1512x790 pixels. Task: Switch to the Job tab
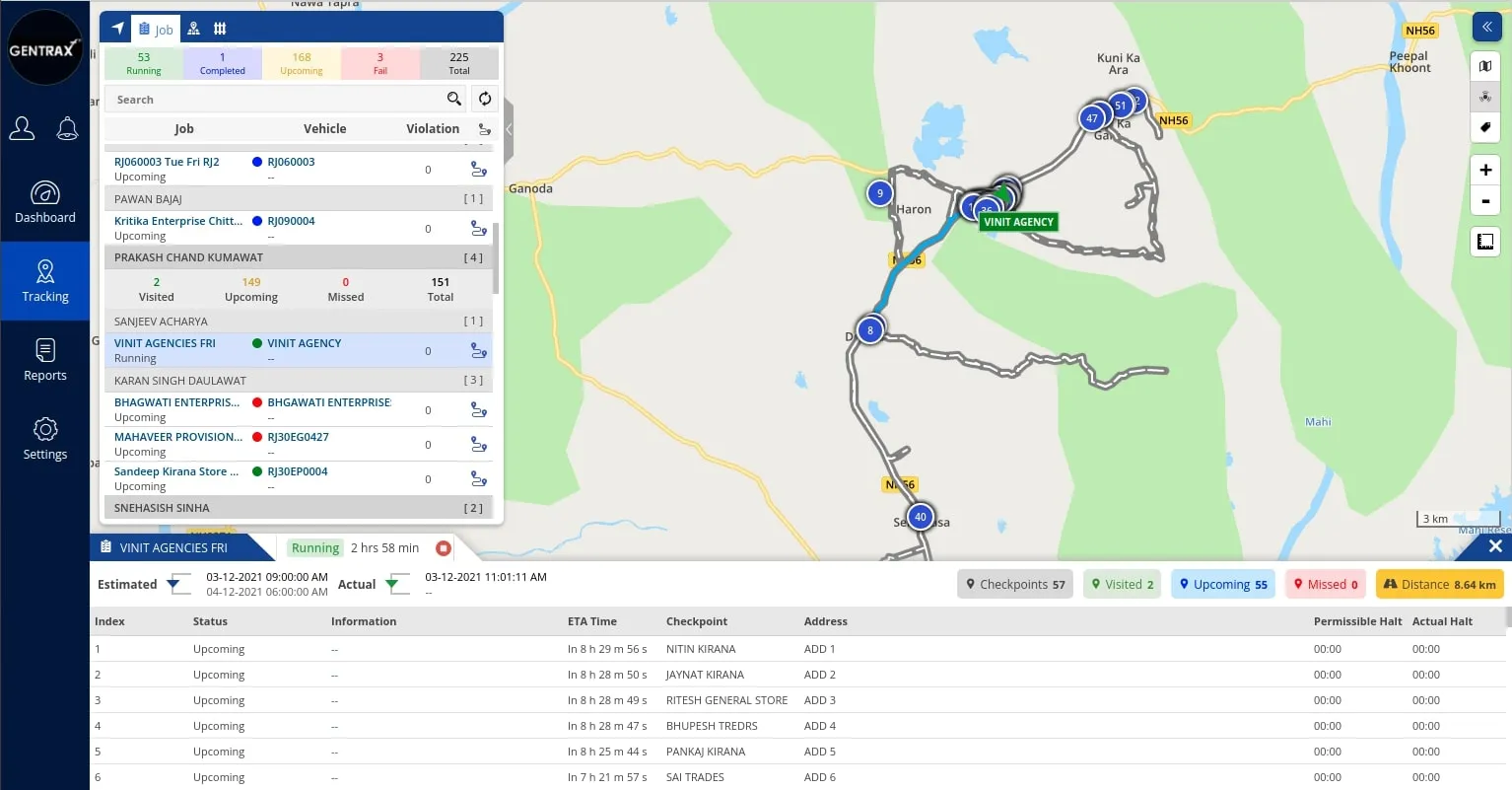(x=156, y=29)
